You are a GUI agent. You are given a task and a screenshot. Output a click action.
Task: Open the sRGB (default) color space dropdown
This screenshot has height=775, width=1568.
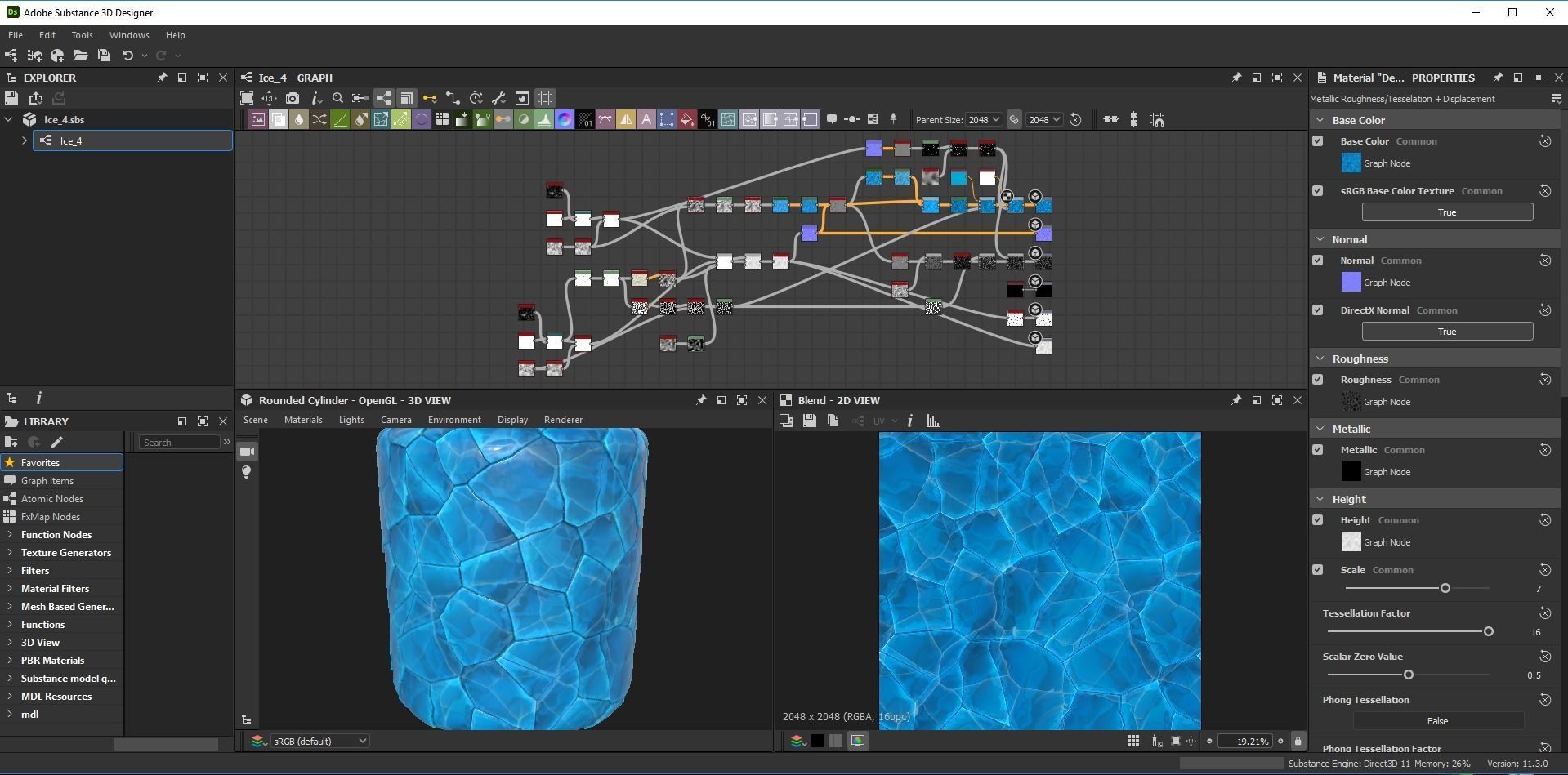[319, 741]
